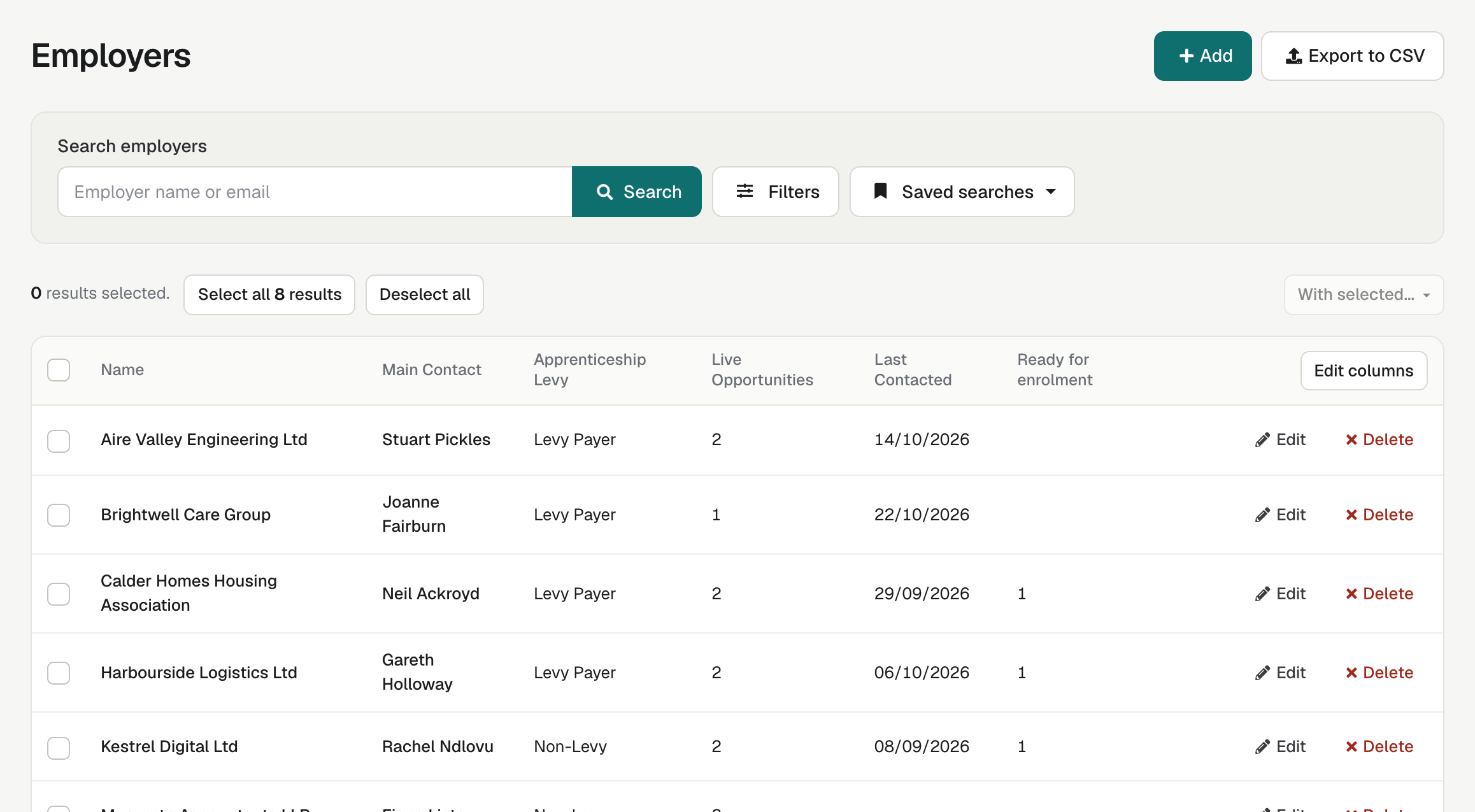
Task: Click X Delete for Kestrel Digital Ltd
Action: (x=1379, y=746)
